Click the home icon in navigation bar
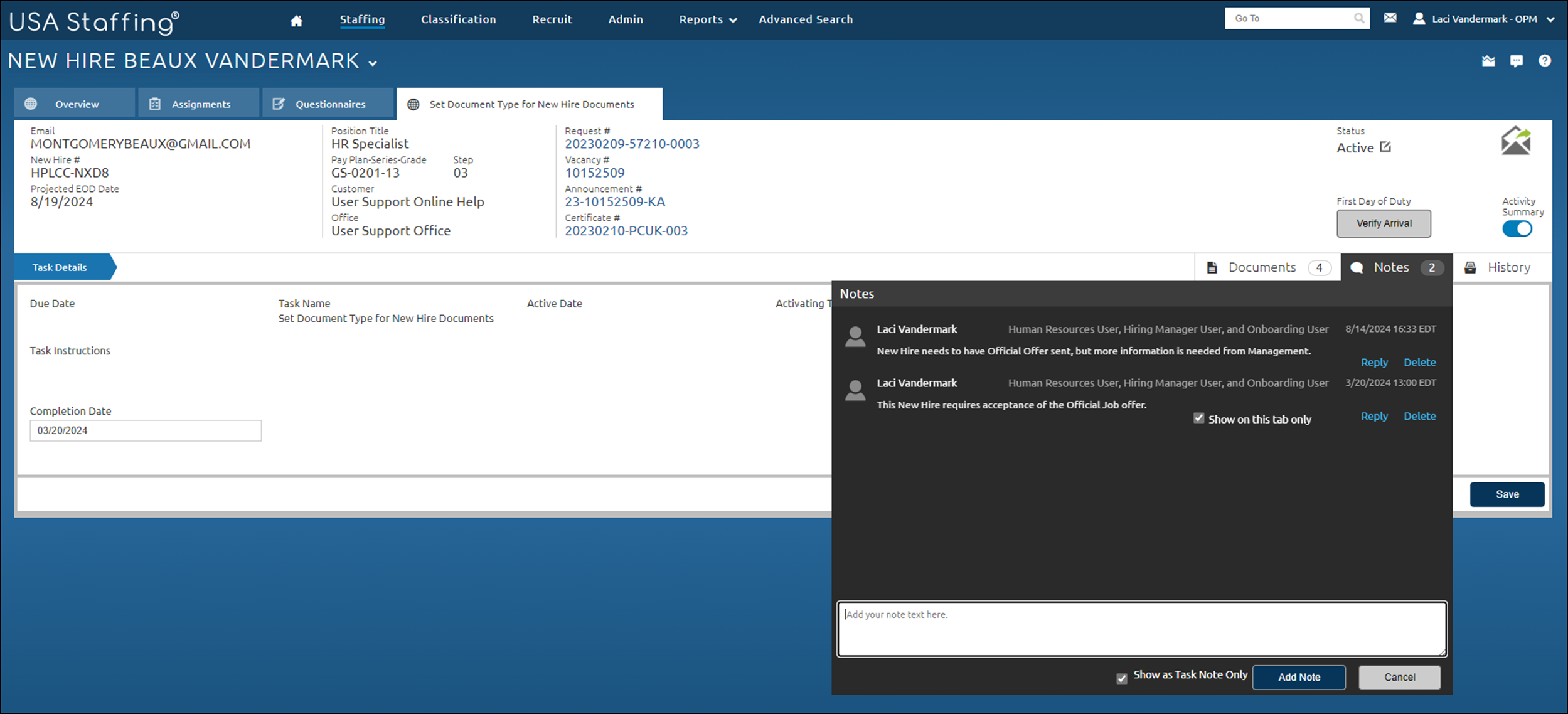1568x714 pixels. tap(296, 21)
